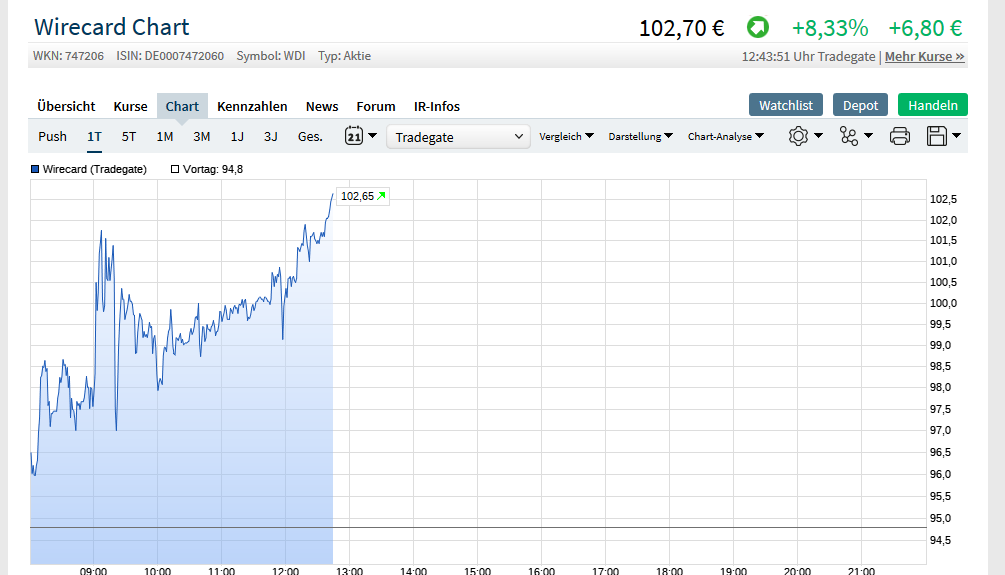This screenshot has width=1005, height=575.
Task: Open the chart settings gear icon
Action: (798, 136)
